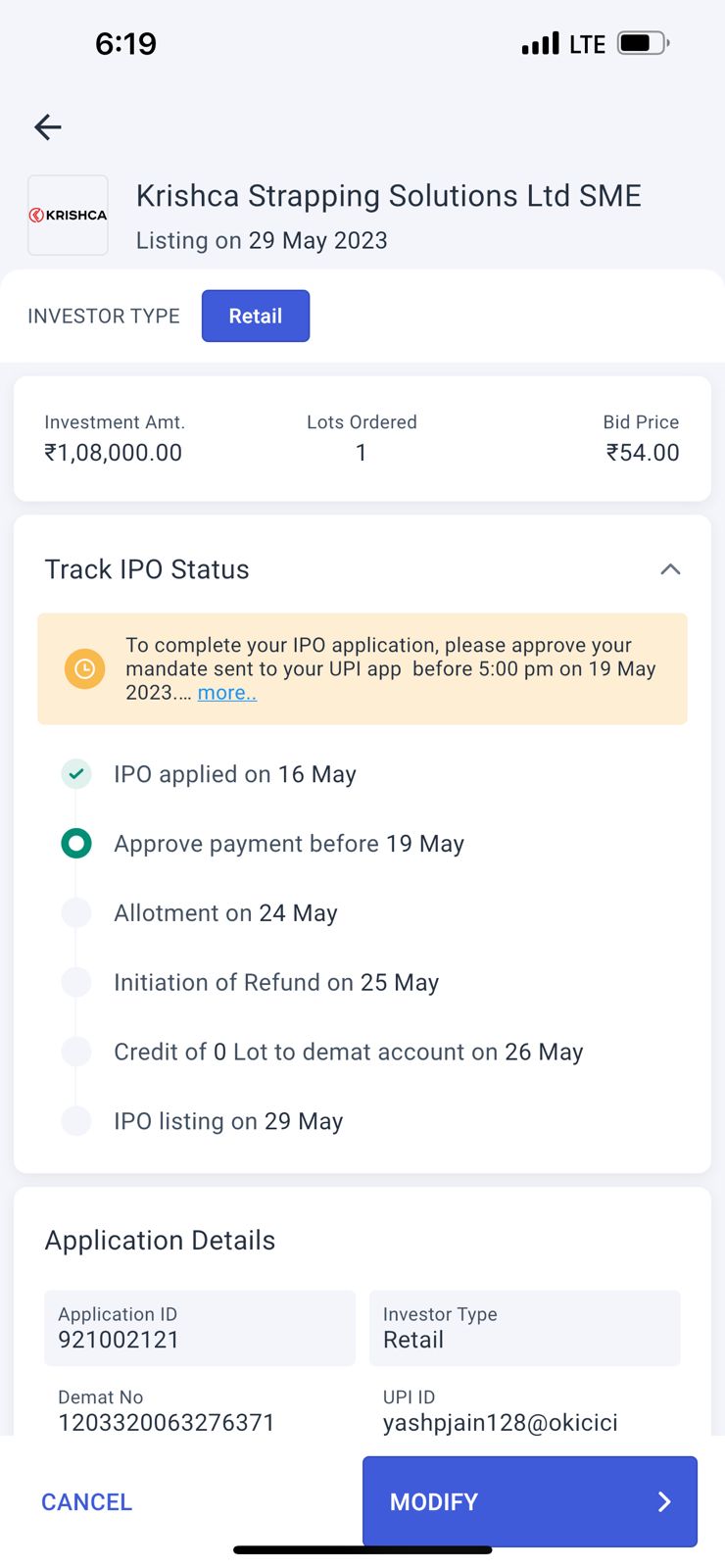Tap the green checkmark for IPO applied
Viewport: 725px width, 1568px height.
tap(76, 774)
